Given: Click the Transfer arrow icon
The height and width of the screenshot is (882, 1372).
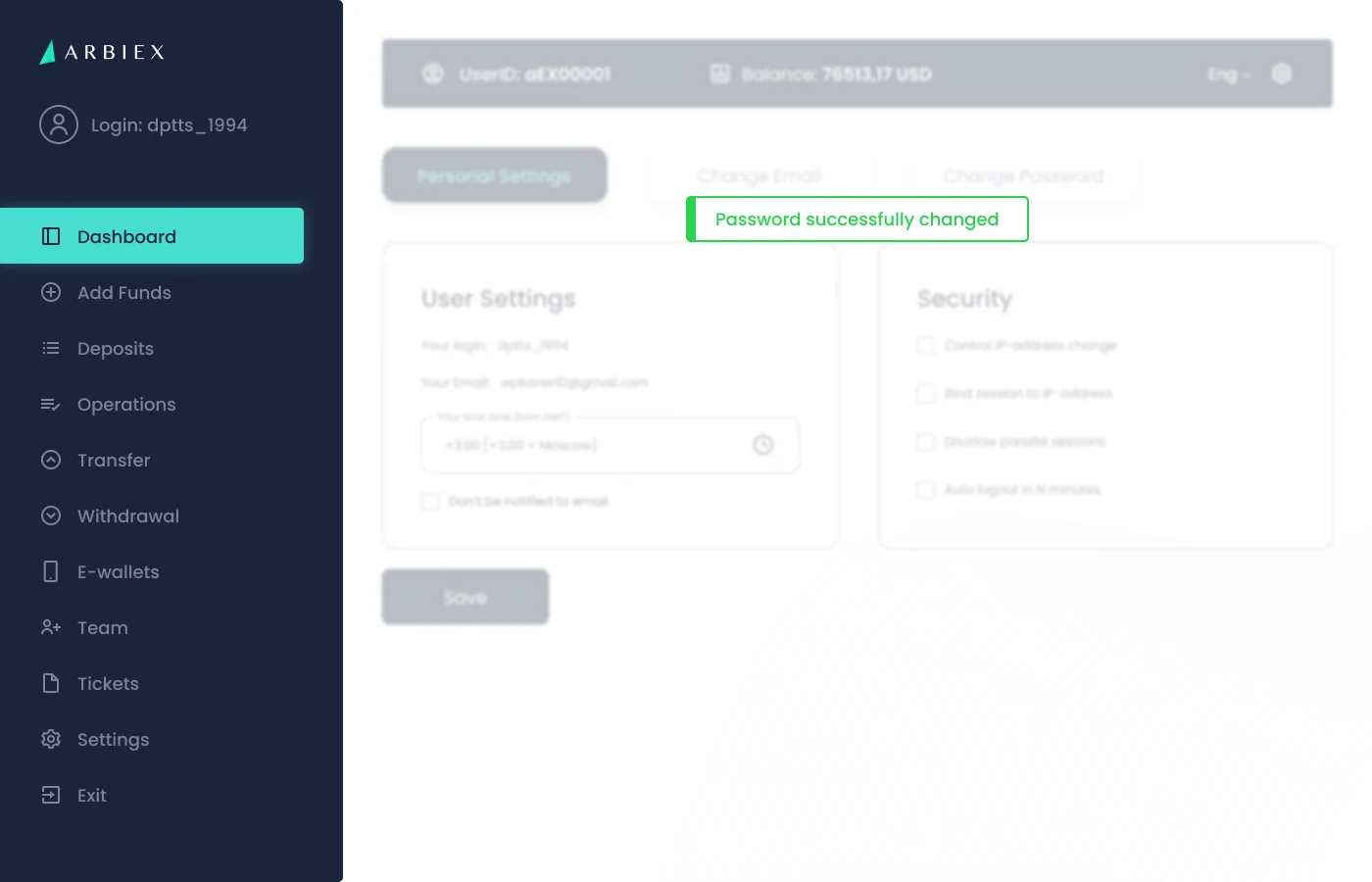Looking at the screenshot, I should [x=51, y=460].
